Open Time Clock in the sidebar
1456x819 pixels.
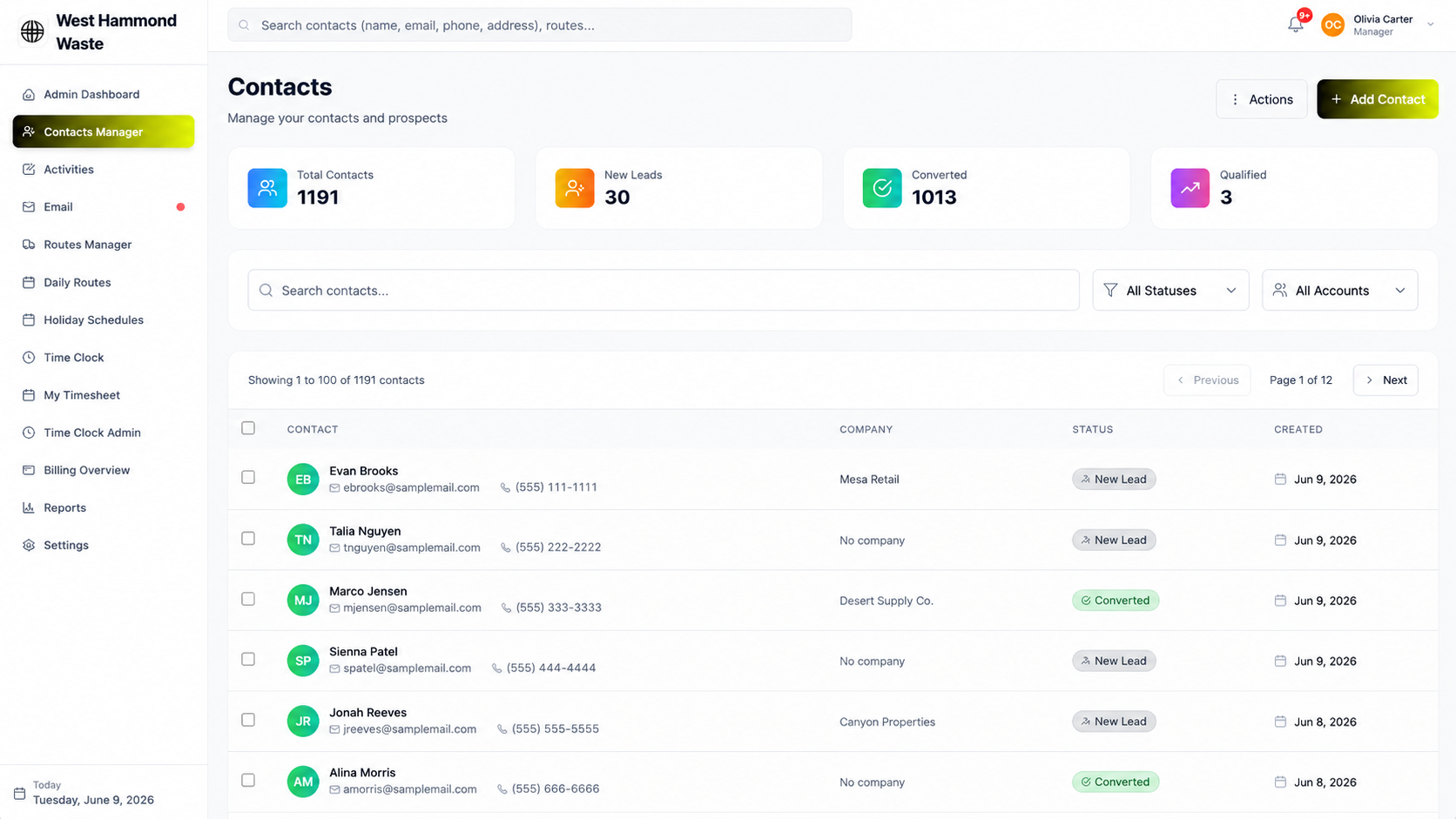[104, 358]
